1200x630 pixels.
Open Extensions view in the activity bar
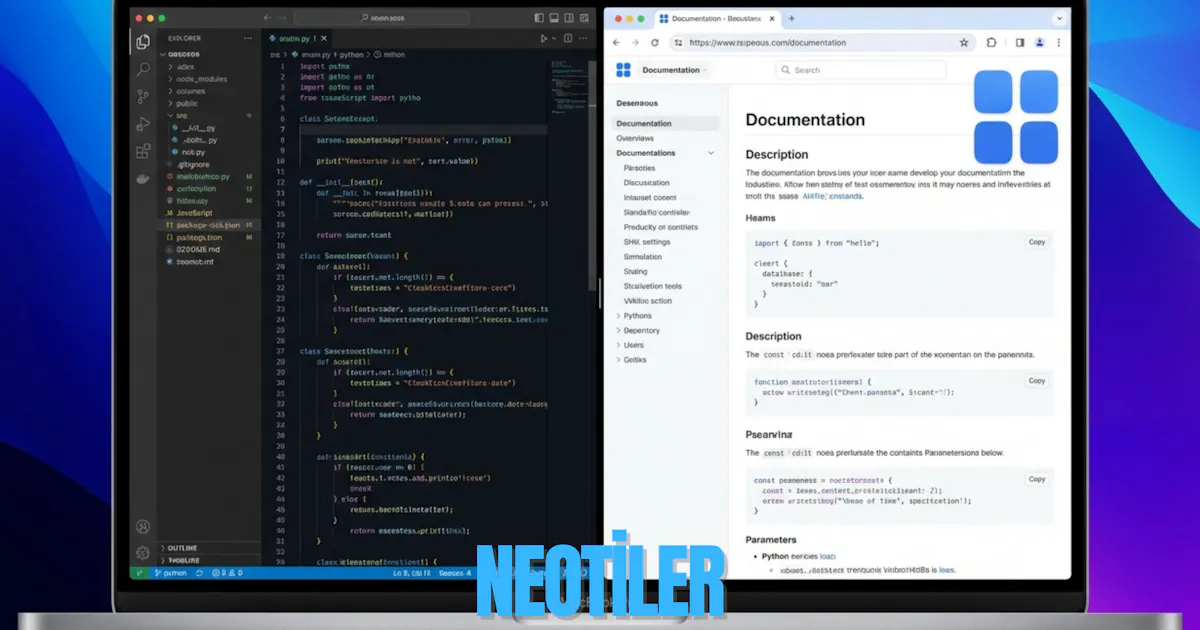pos(143,152)
